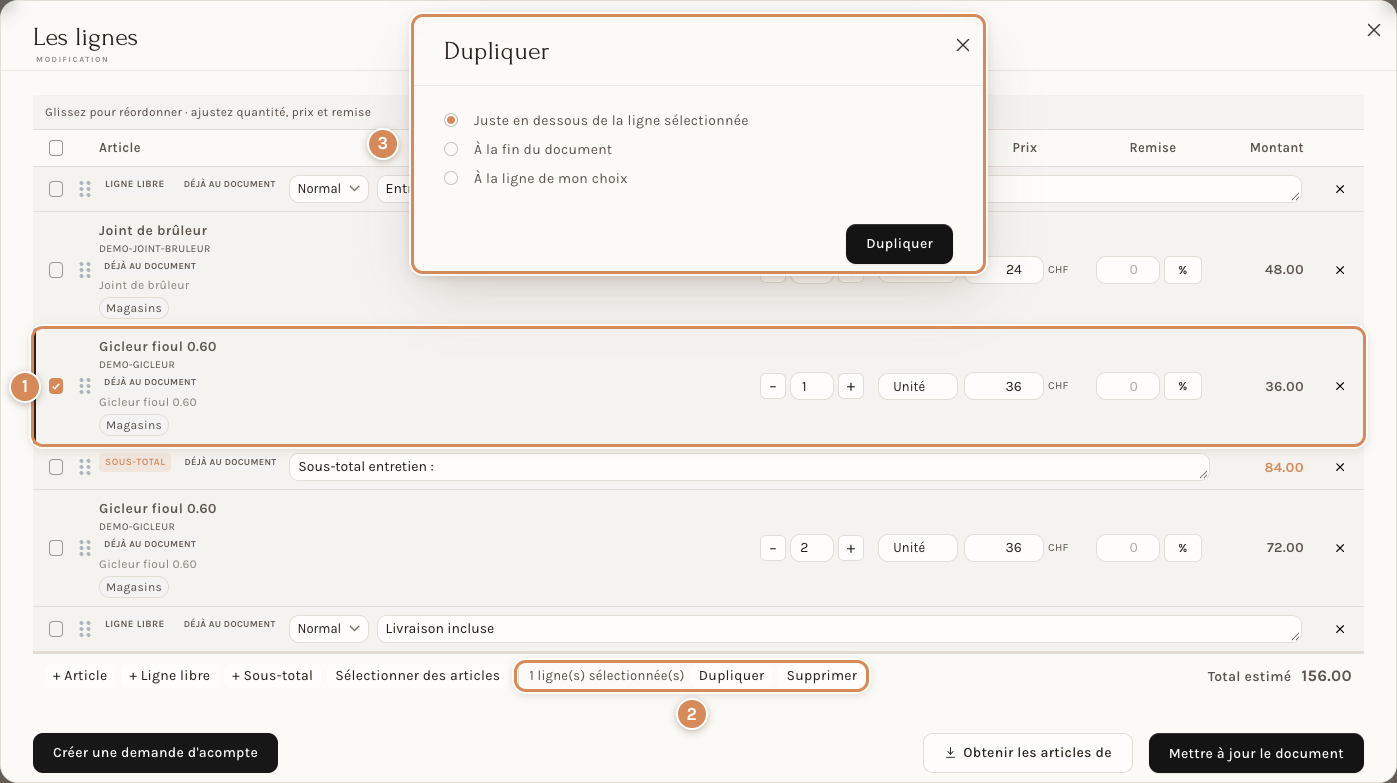This screenshot has height=783, width=1397.
Task: Click the drag handle of the 72.00 Gicleur line
Action: point(85,548)
